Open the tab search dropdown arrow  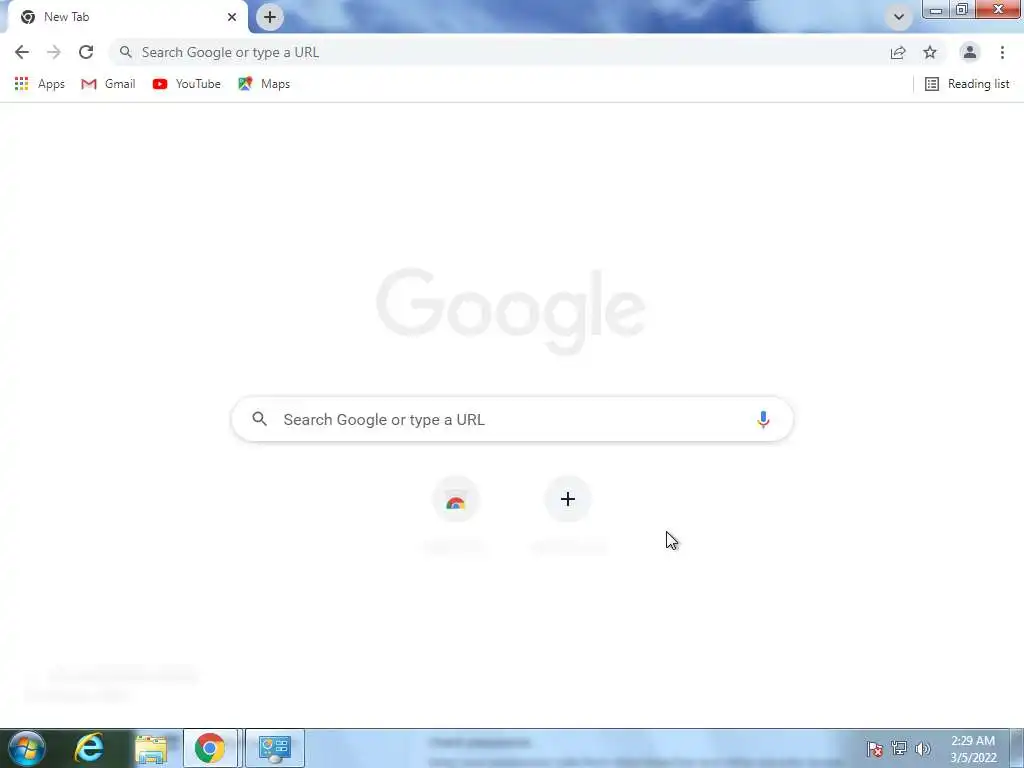tap(899, 17)
